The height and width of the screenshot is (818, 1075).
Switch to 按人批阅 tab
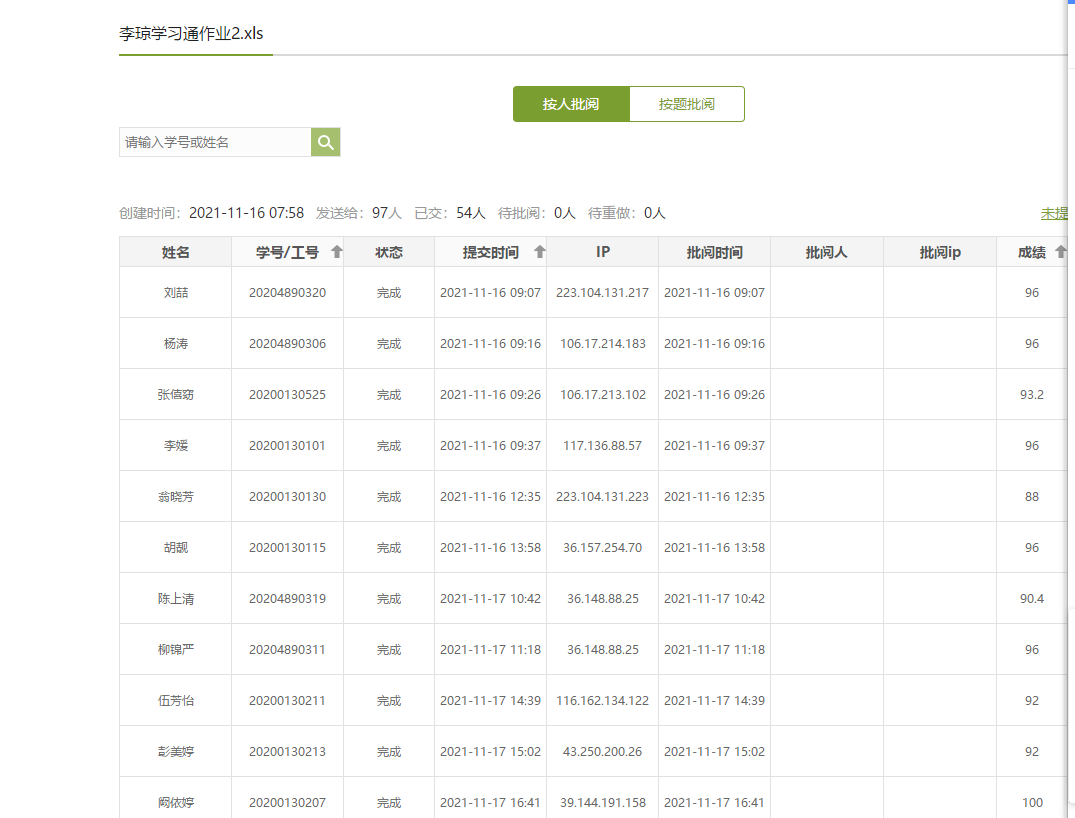coord(571,104)
